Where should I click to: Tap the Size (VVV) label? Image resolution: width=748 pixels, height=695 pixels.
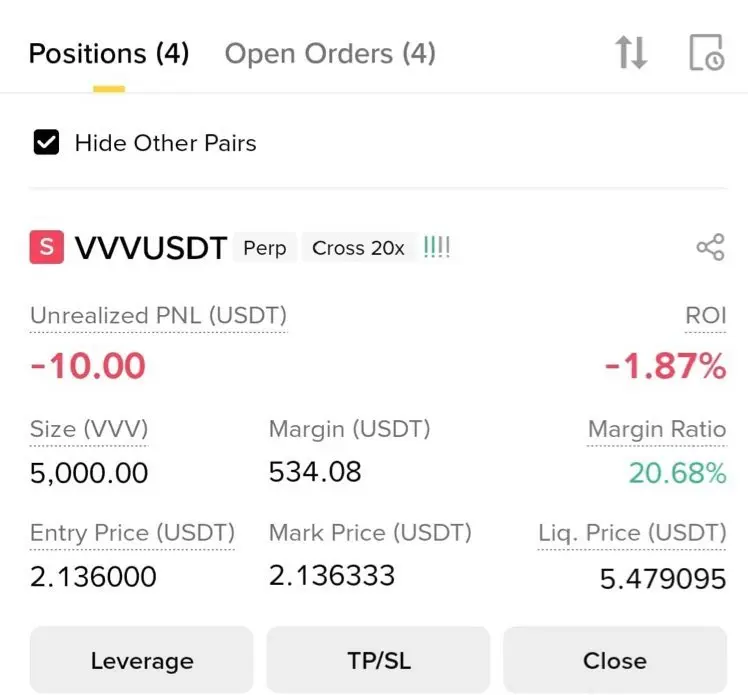89,430
